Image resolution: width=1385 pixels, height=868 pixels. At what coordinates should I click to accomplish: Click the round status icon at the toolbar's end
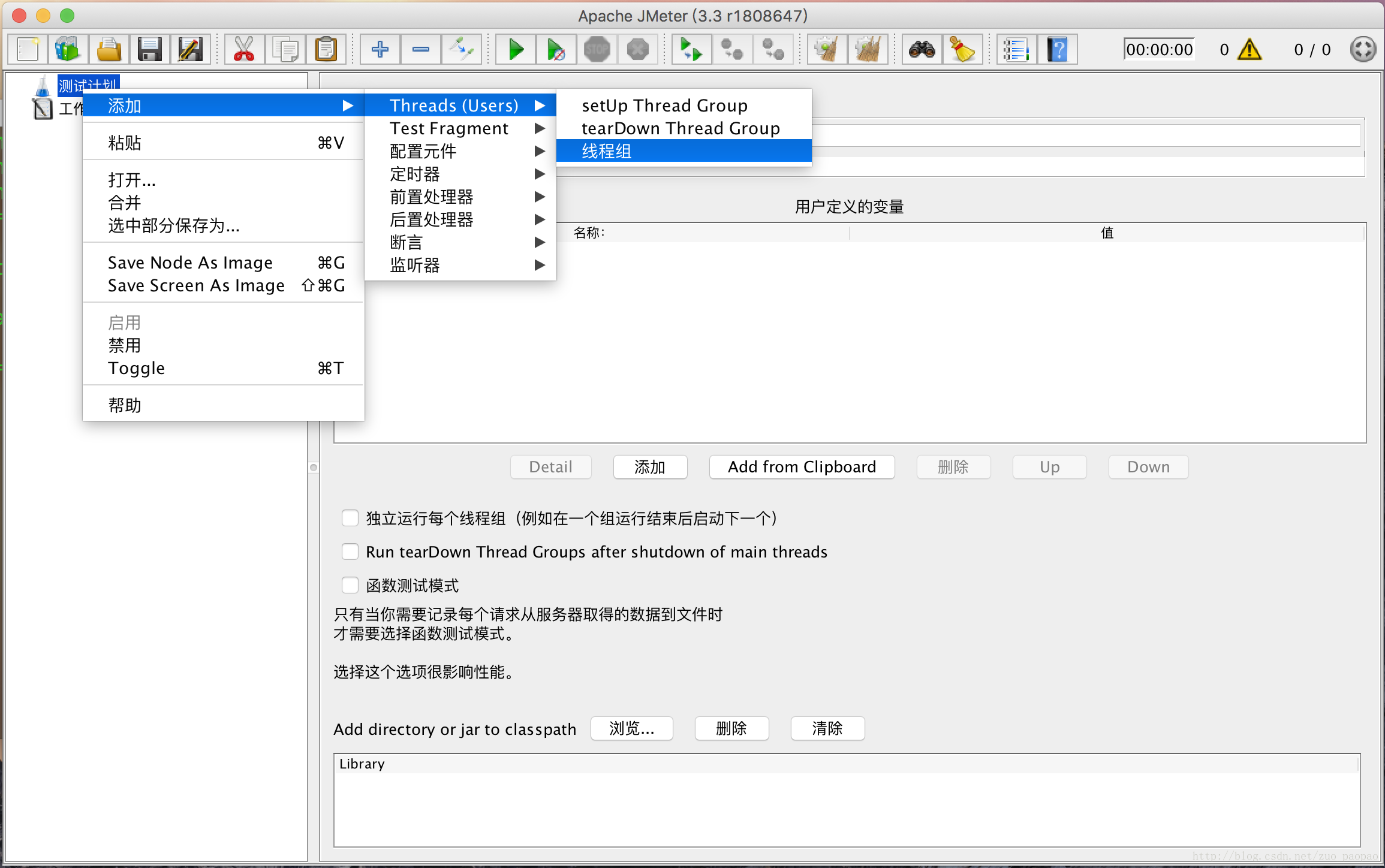(x=1363, y=49)
